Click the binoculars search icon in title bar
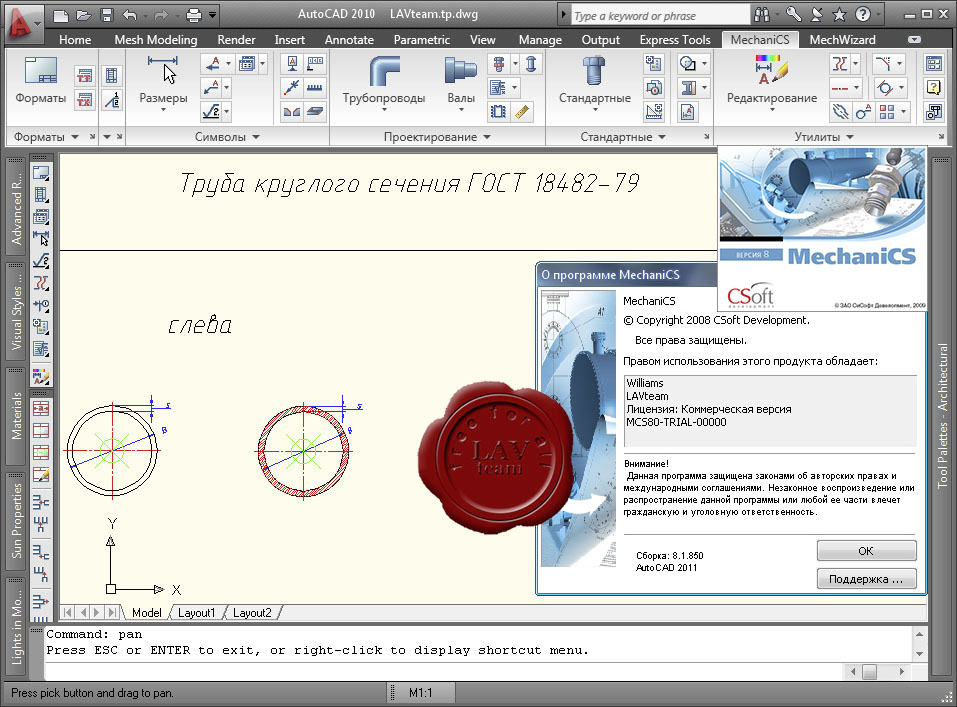957x707 pixels. [x=762, y=15]
